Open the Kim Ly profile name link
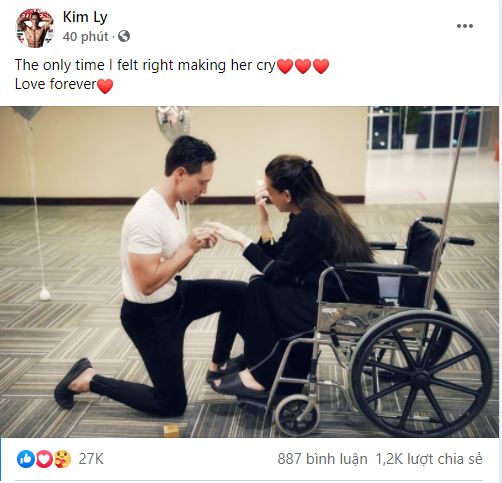Image resolution: width=502 pixels, height=483 pixels. pyautogui.click(x=85, y=17)
